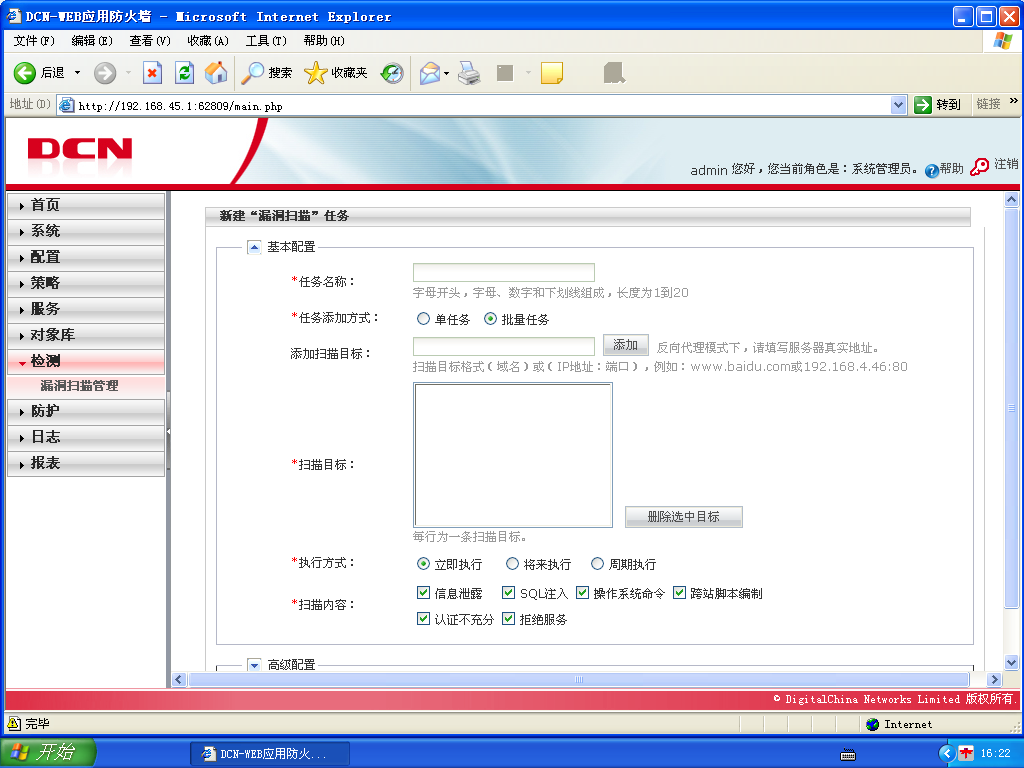Click the Stop loading icon
This screenshot has width=1024, height=768.
pyautogui.click(x=152, y=73)
